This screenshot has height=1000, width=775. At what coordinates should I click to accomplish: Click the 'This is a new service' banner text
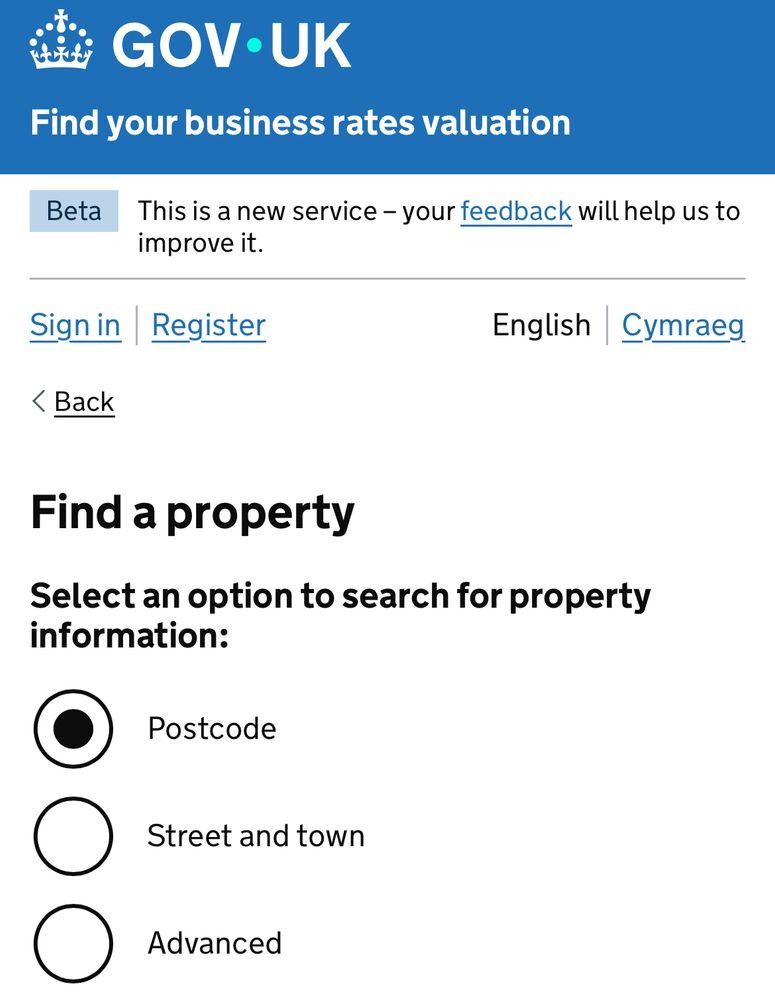click(x=295, y=211)
